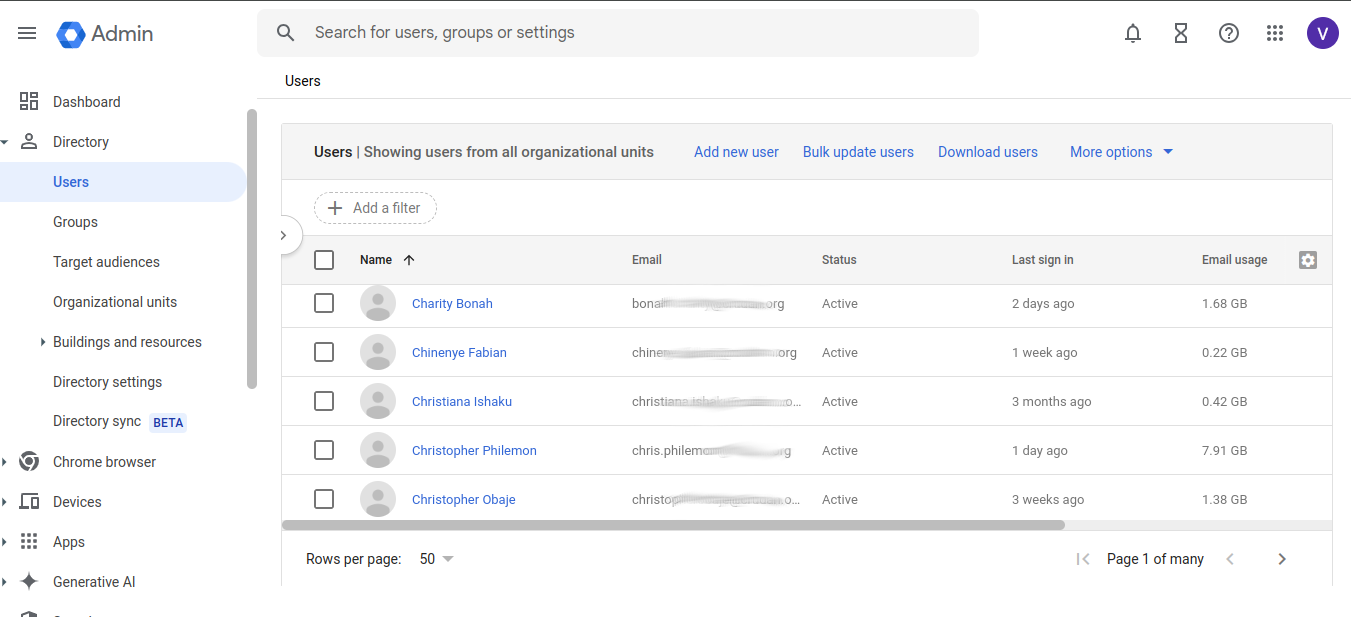Open the Google apps grid
This screenshot has width=1351, height=617.
pos(1275,33)
